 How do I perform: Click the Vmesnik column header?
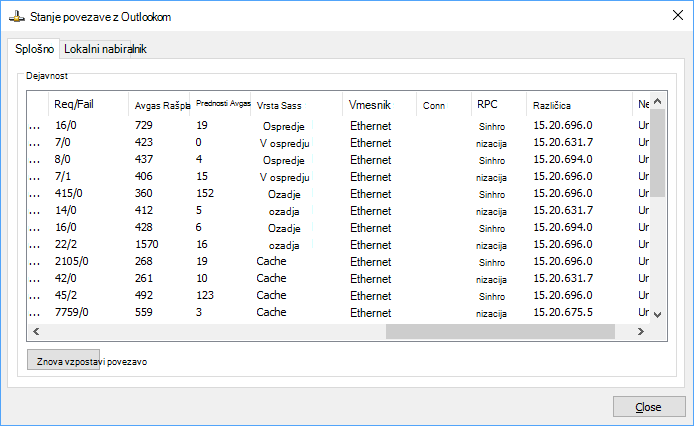(379, 105)
